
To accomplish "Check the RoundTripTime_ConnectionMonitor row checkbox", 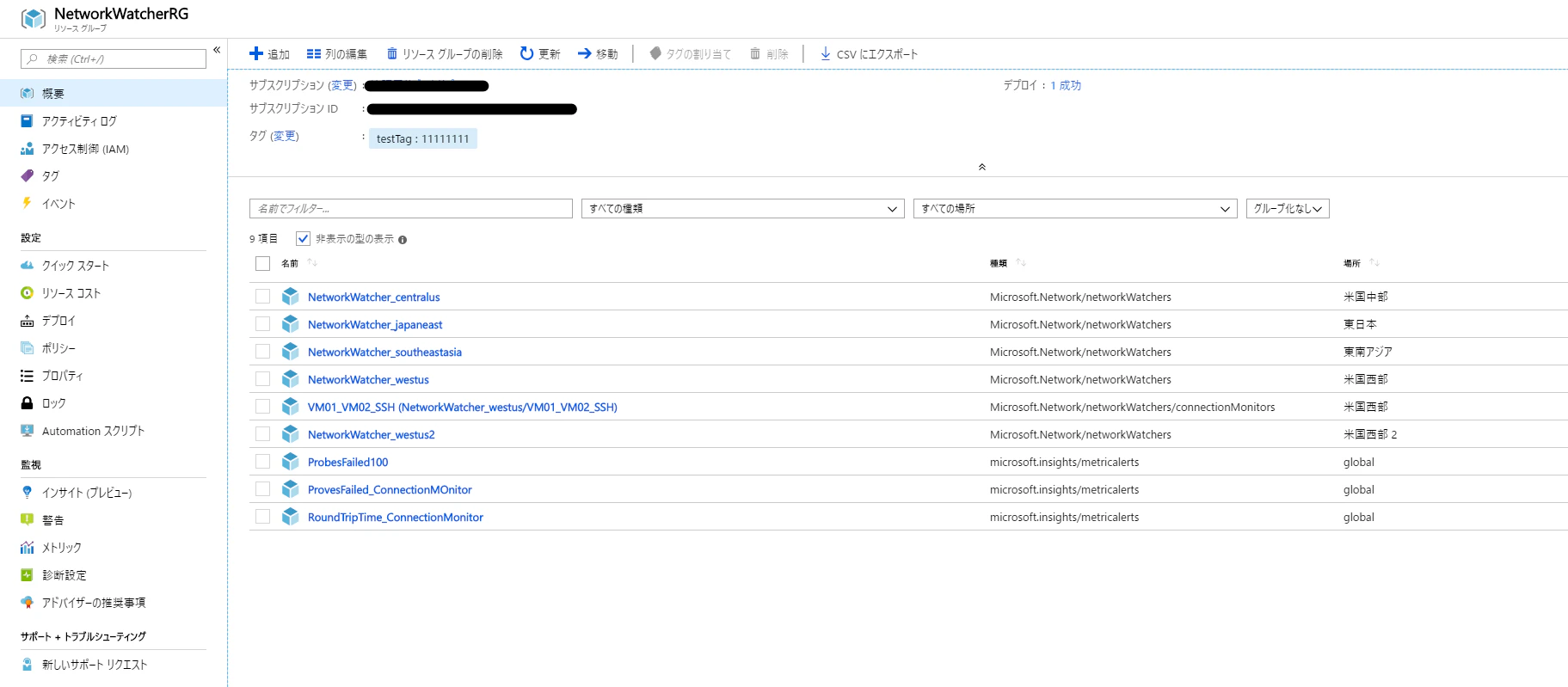I will pos(263,517).
